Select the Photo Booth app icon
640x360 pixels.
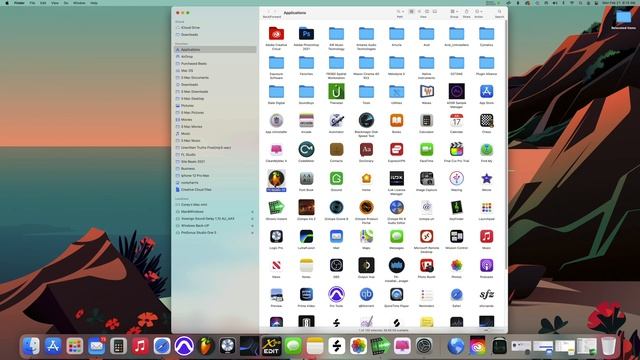[x=427, y=265]
